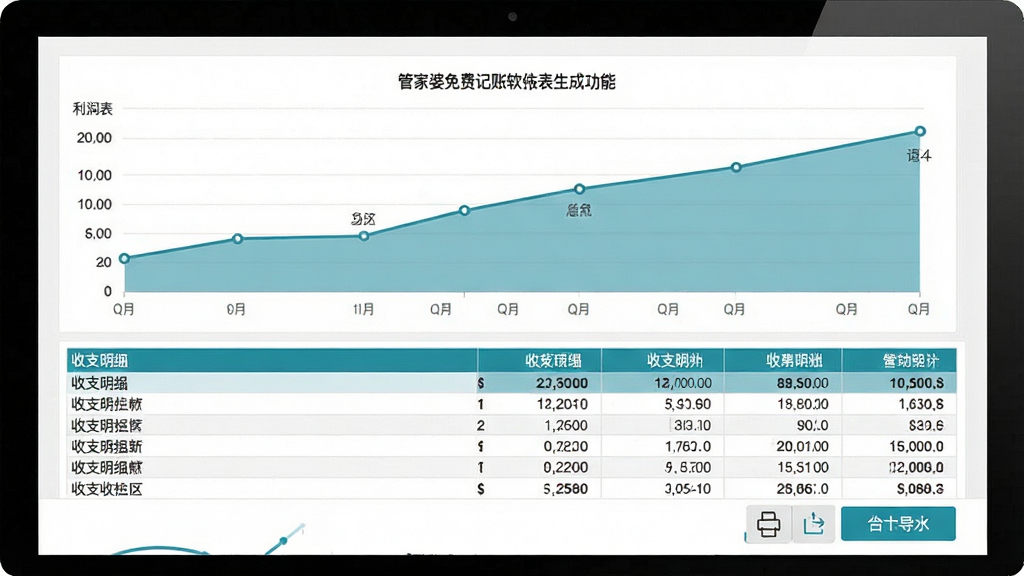Select the chart point labeled 4

point(920,131)
